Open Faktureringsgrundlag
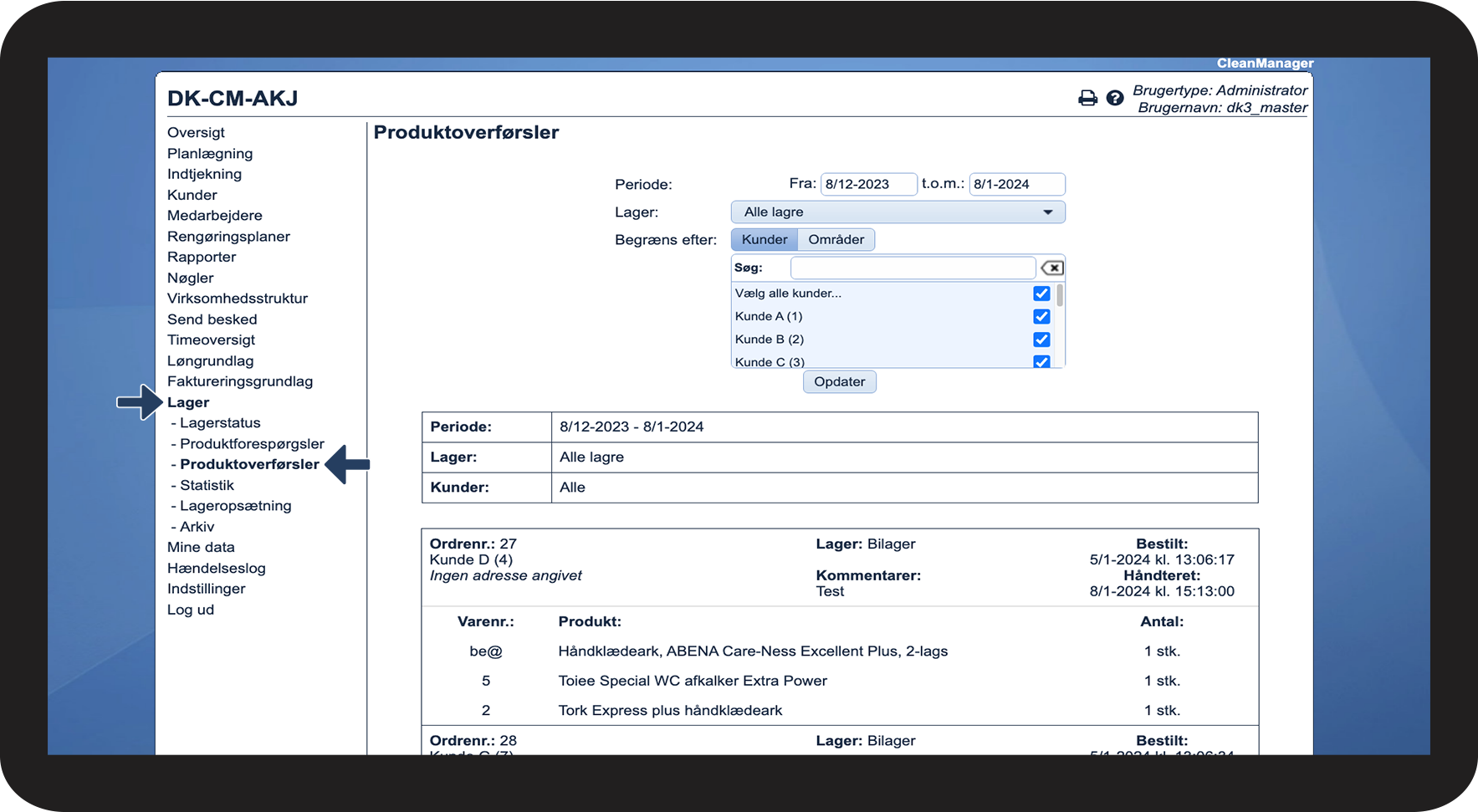 pos(240,381)
